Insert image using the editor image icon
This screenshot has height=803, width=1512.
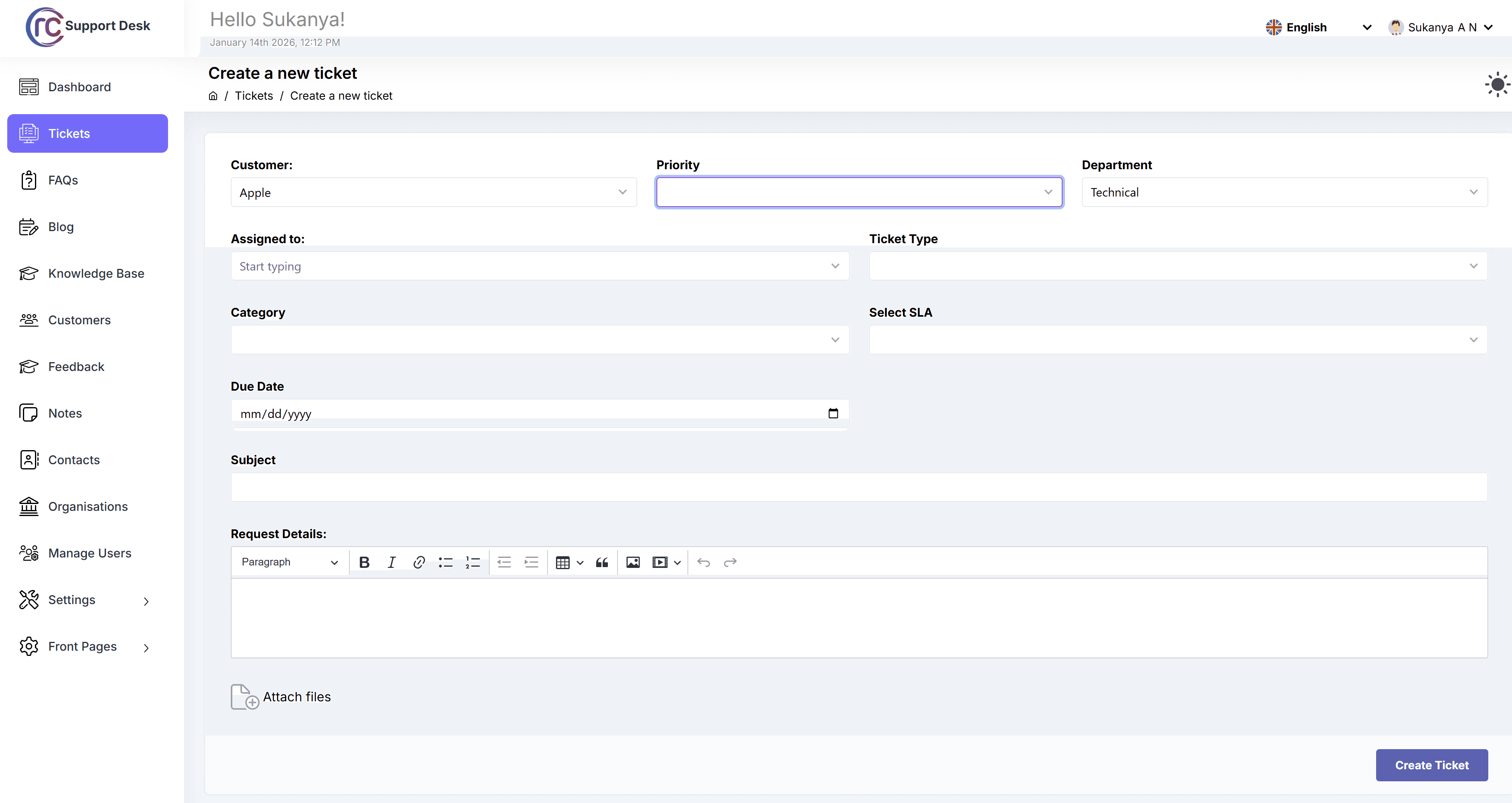point(633,562)
